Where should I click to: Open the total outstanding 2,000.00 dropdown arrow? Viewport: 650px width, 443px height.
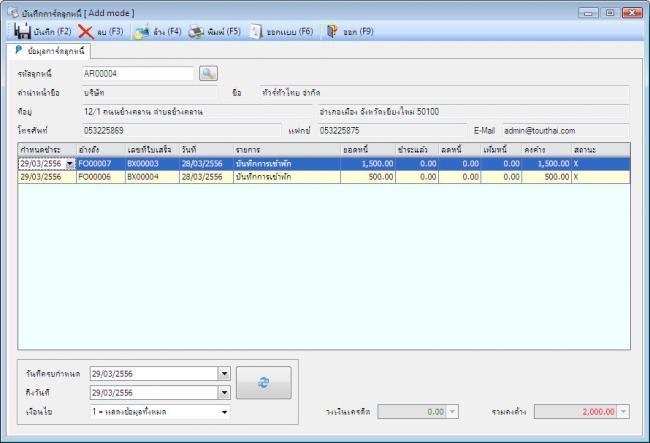[x=623, y=412]
